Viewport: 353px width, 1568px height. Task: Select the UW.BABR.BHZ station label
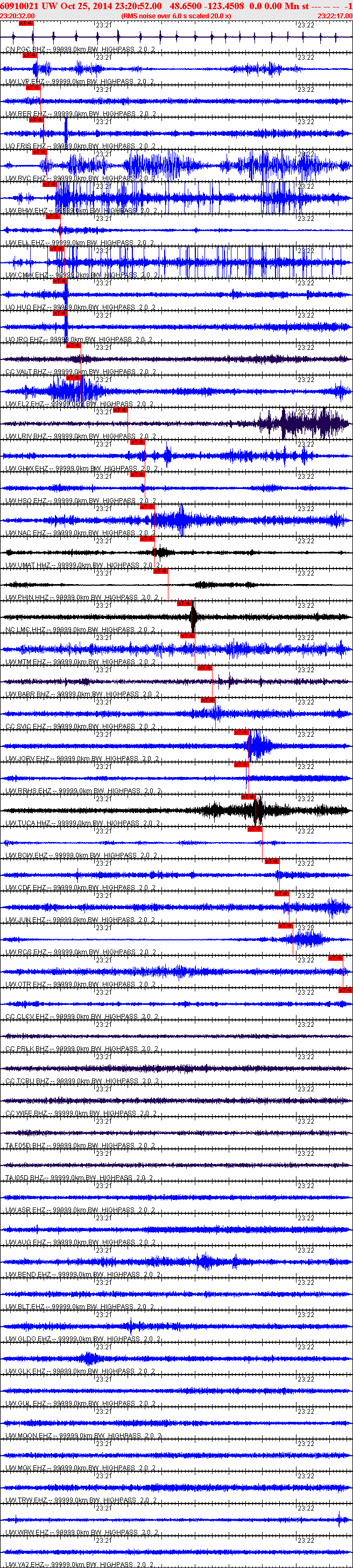point(82,694)
